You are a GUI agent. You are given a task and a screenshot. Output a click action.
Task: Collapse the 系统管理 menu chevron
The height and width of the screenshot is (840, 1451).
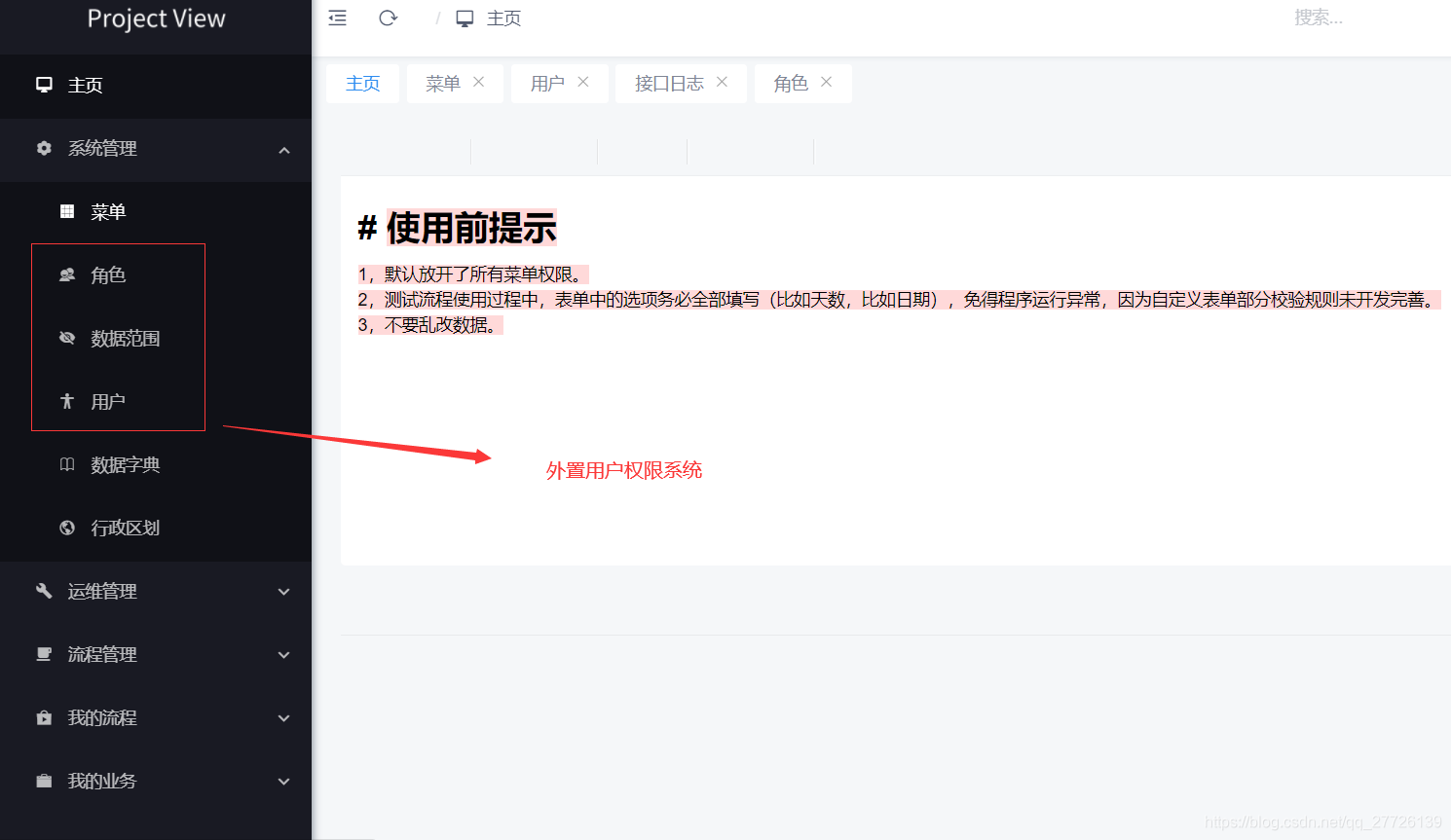(x=284, y=150)
